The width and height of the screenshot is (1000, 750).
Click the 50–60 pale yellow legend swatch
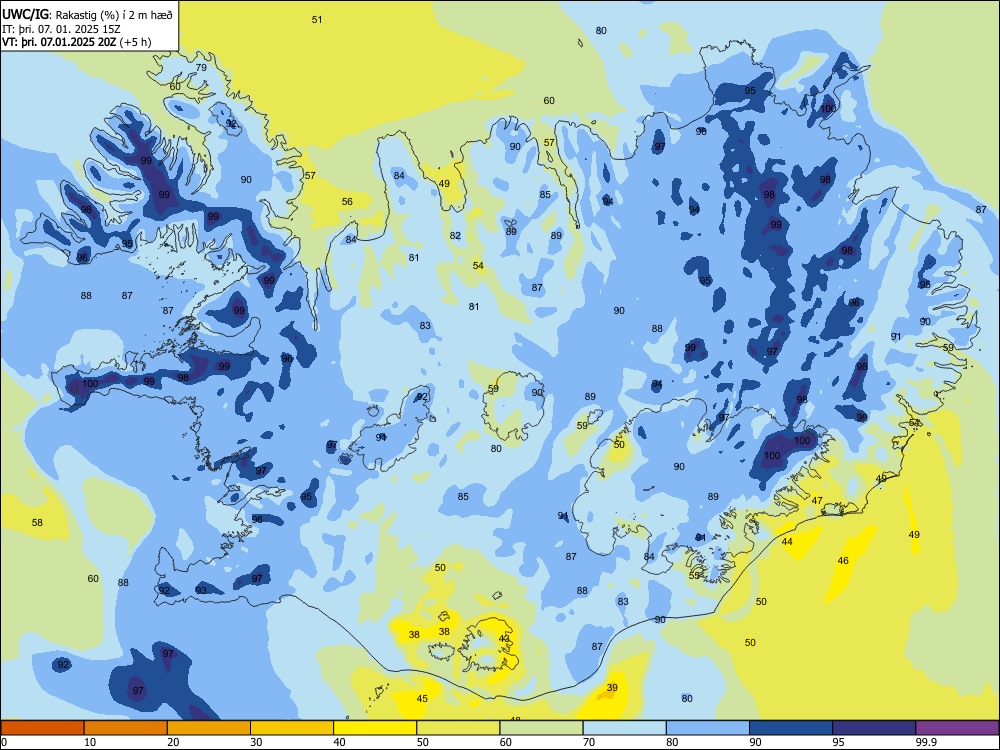point(458,728)
